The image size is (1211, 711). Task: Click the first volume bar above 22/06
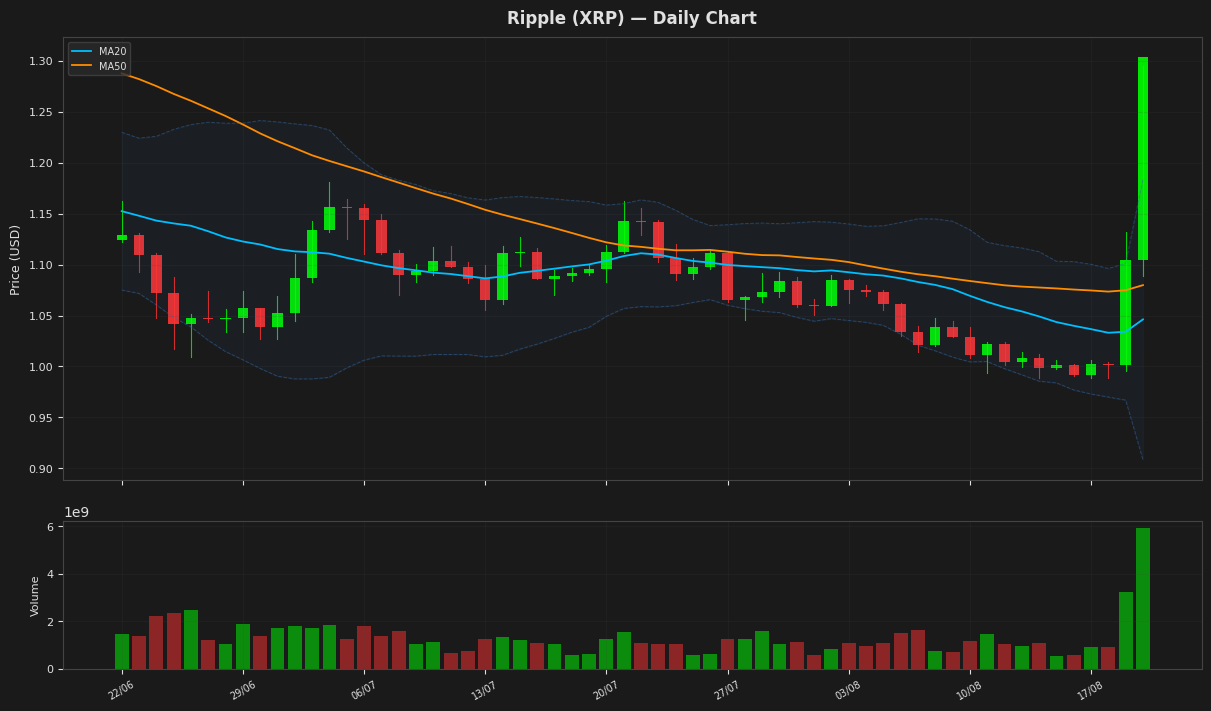tap(122, 652)
